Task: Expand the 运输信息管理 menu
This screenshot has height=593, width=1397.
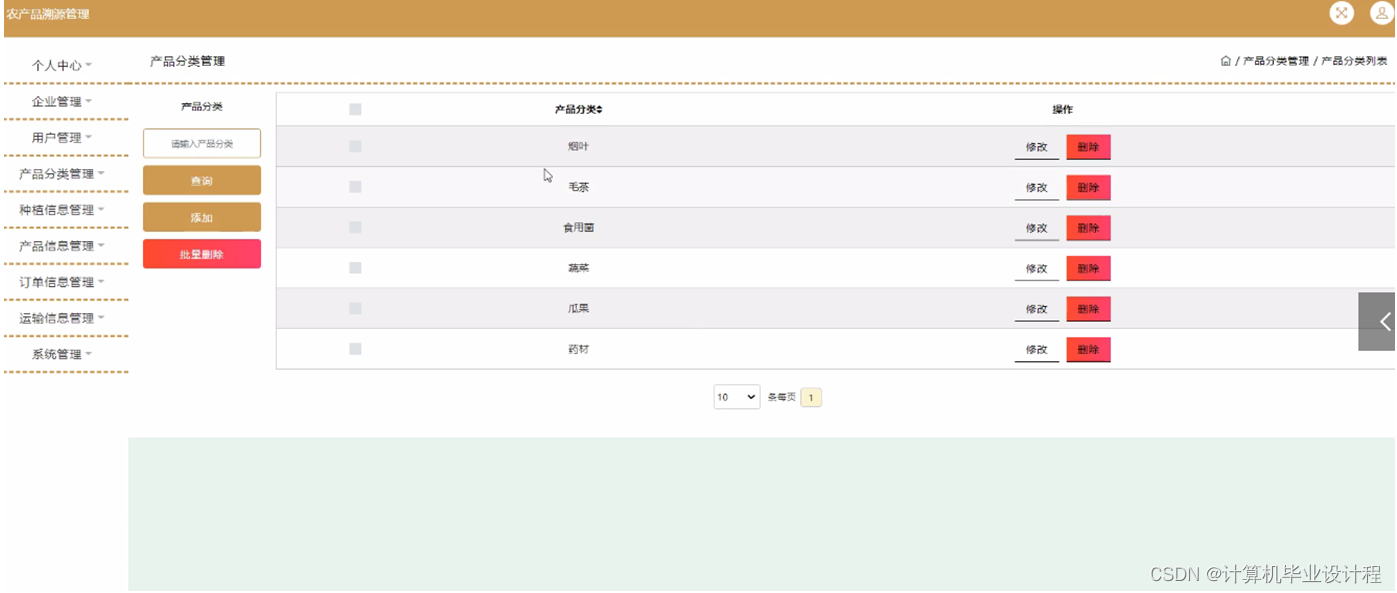Action: coord(62,318)
